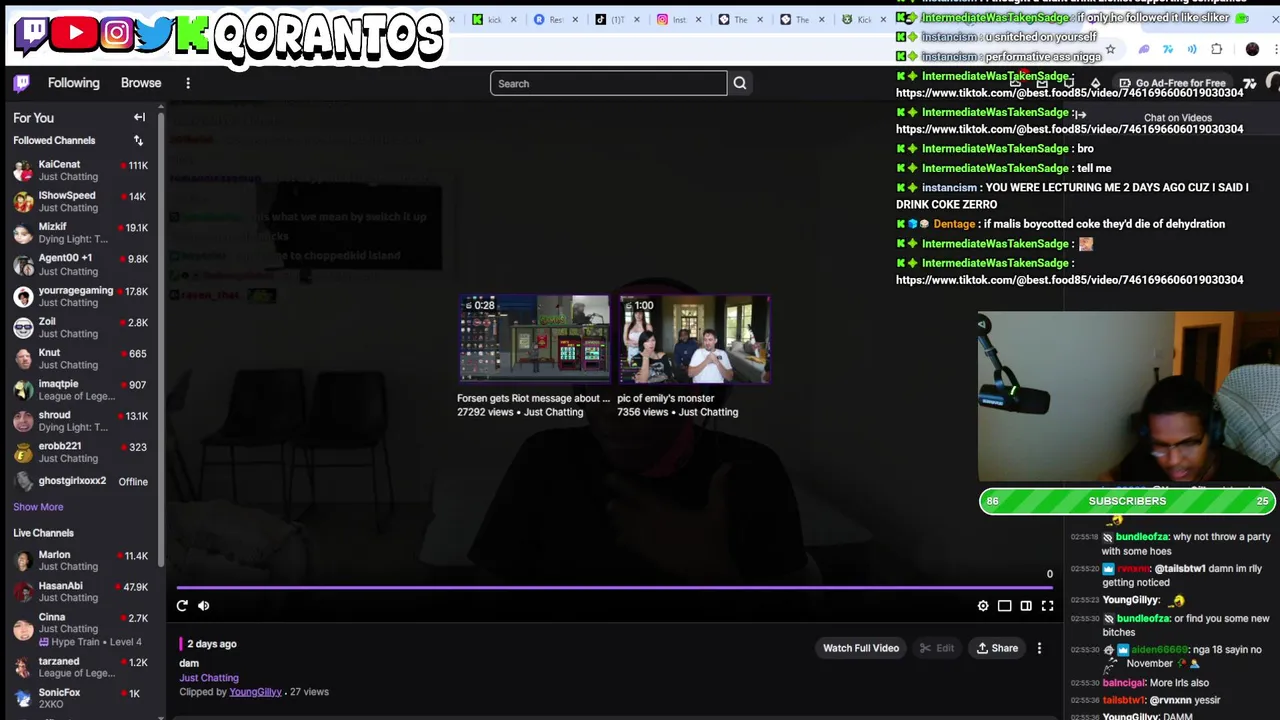This screenshot has height=720, width=1280.
Task: Replay the clip with the replay icon
Action: (x=182, y=606)
